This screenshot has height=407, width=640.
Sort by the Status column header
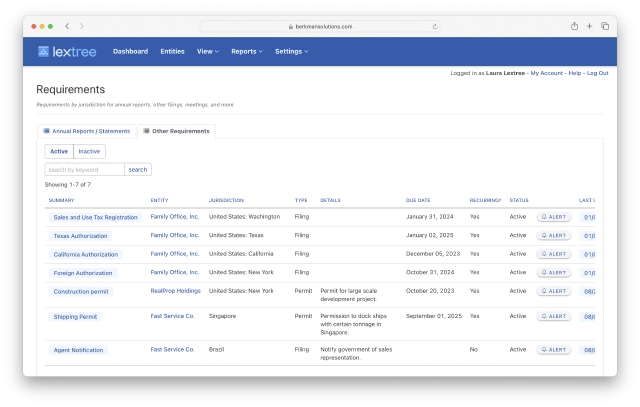(519, 200)
